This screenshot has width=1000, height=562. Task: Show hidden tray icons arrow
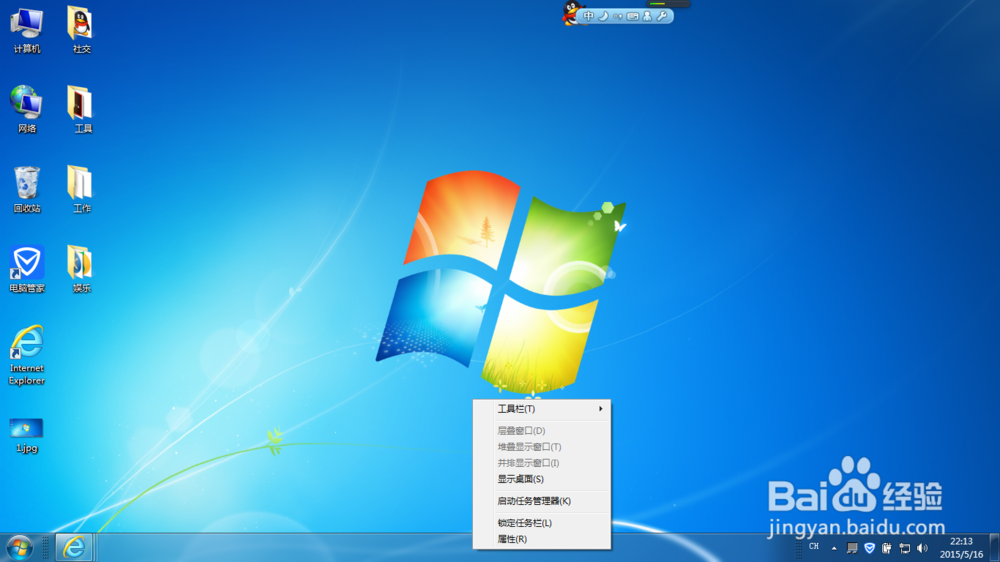(x=834, y=548)
